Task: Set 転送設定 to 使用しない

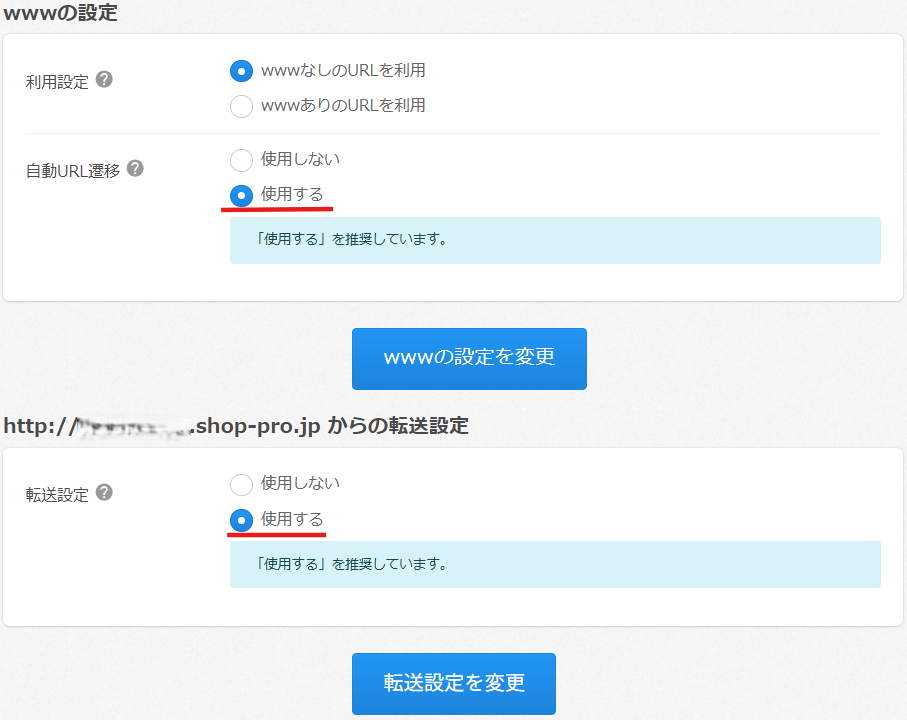Action: [x=241, y=484]
